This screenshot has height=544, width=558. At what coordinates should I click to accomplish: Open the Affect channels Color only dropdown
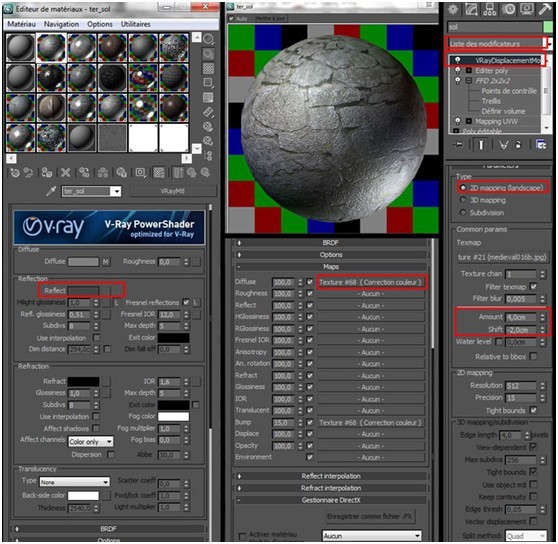tap(91, 442)
